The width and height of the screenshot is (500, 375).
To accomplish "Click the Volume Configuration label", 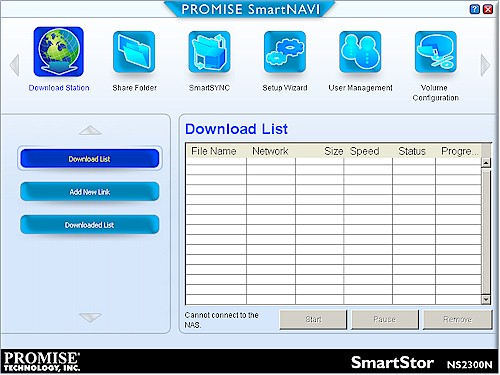I will pyautogui.click(x=435, y=93).
